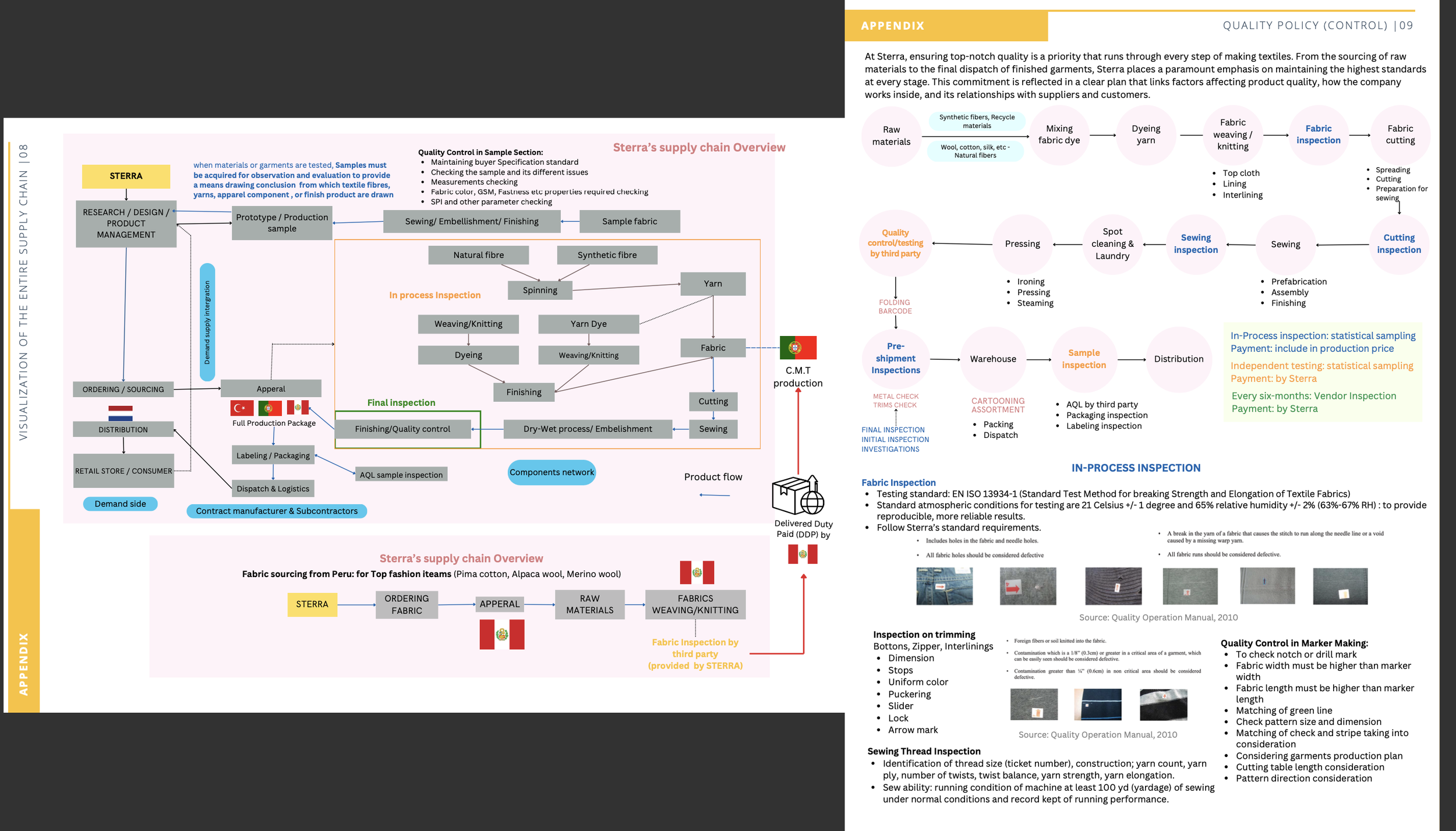Click the orange In process Inspection label
This screenshot has width=1456, height=831.
(x=435, y=295)
